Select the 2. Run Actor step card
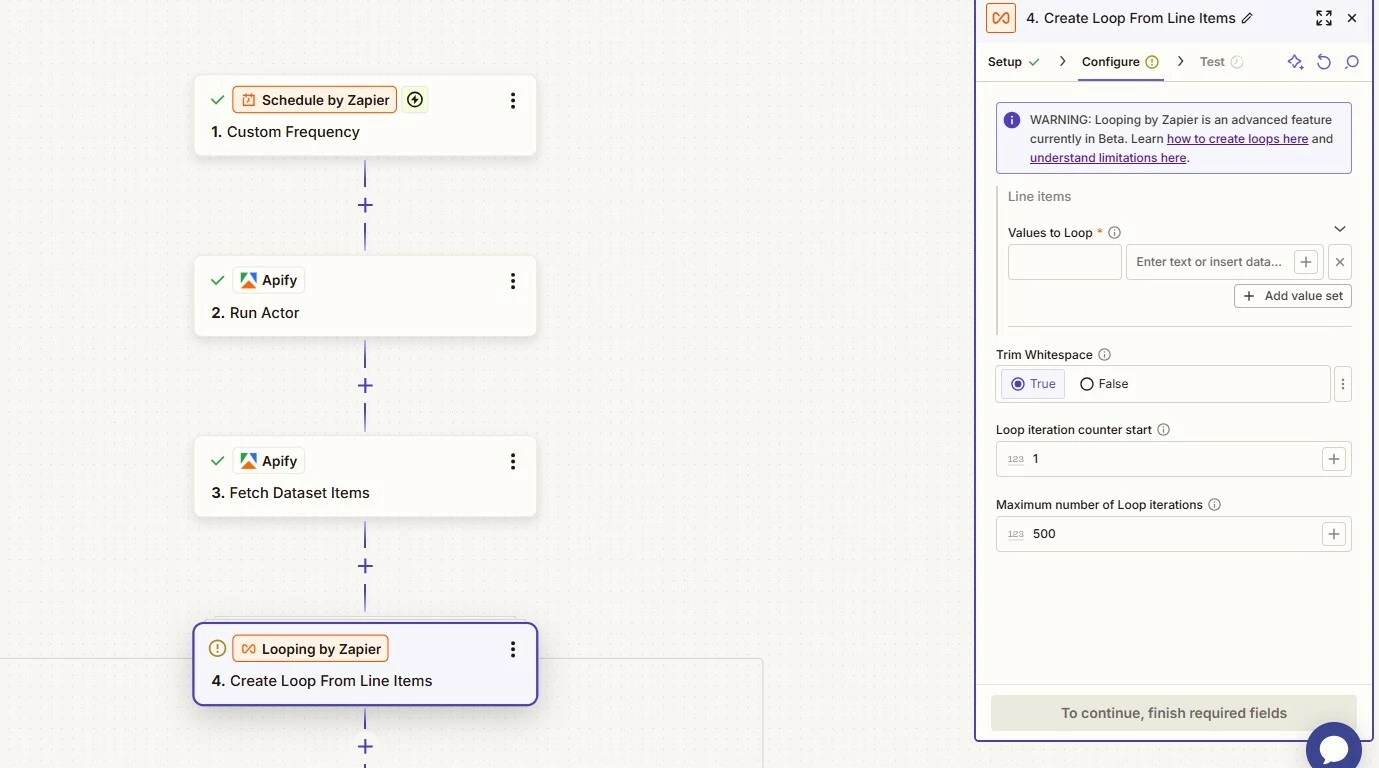Image resolution: width=1379 pixels, height=768 pixels. pyautogui.click(x=365, y=296)
